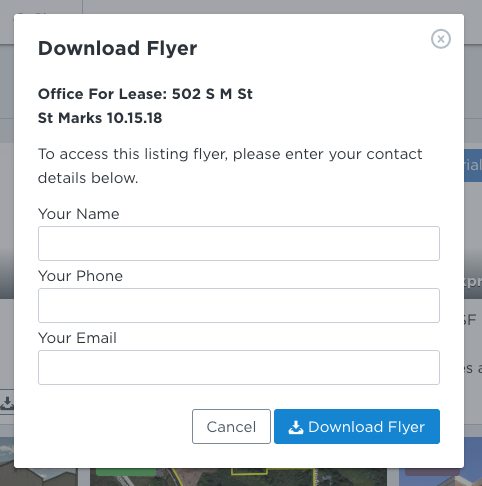Viewport: 482px width, 486px height.
Task: Click the Office For Lease listing title
Action: 145,94
